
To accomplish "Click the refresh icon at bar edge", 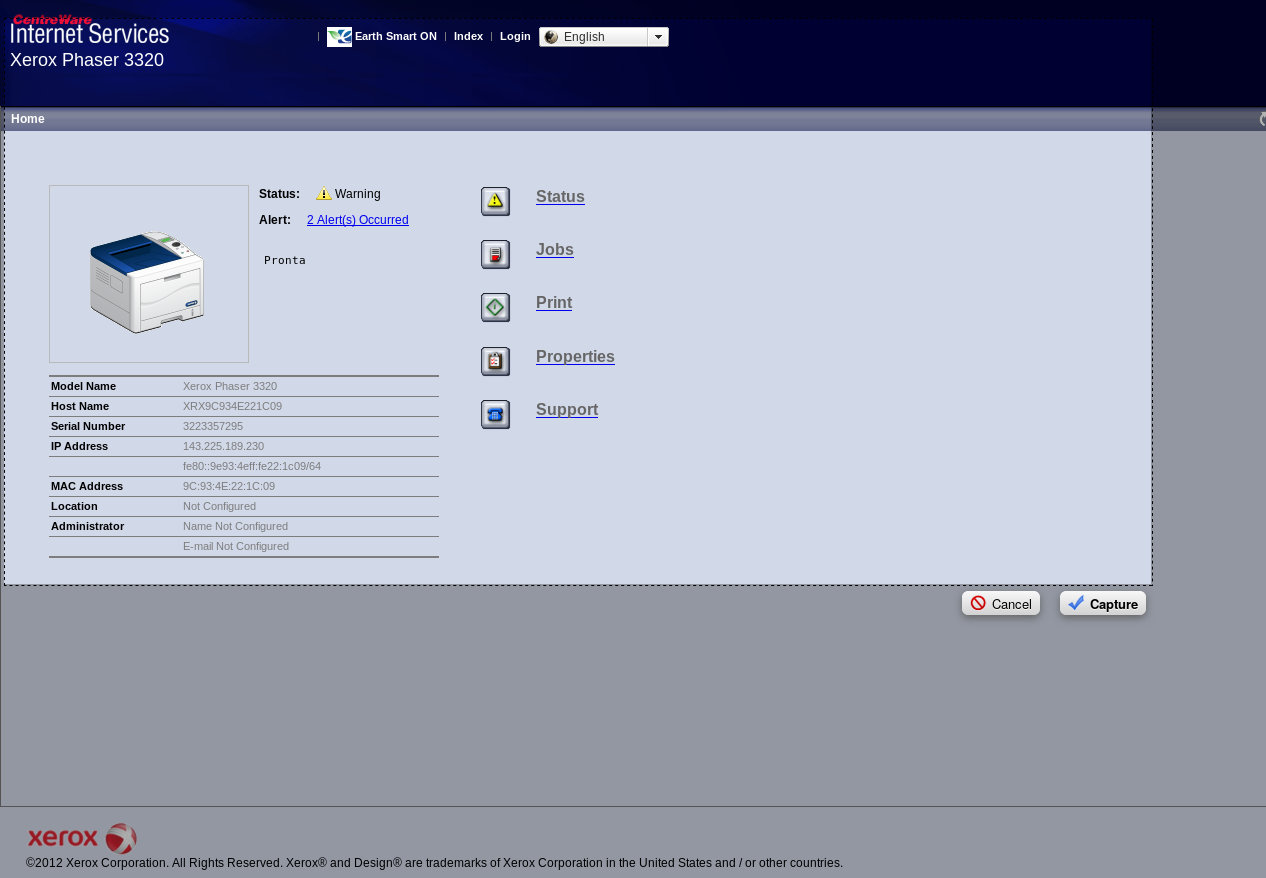I will [x=1262, y=119].
